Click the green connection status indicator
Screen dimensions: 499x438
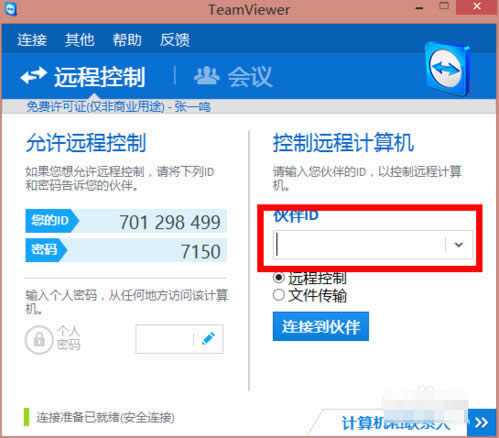point(26,417)
